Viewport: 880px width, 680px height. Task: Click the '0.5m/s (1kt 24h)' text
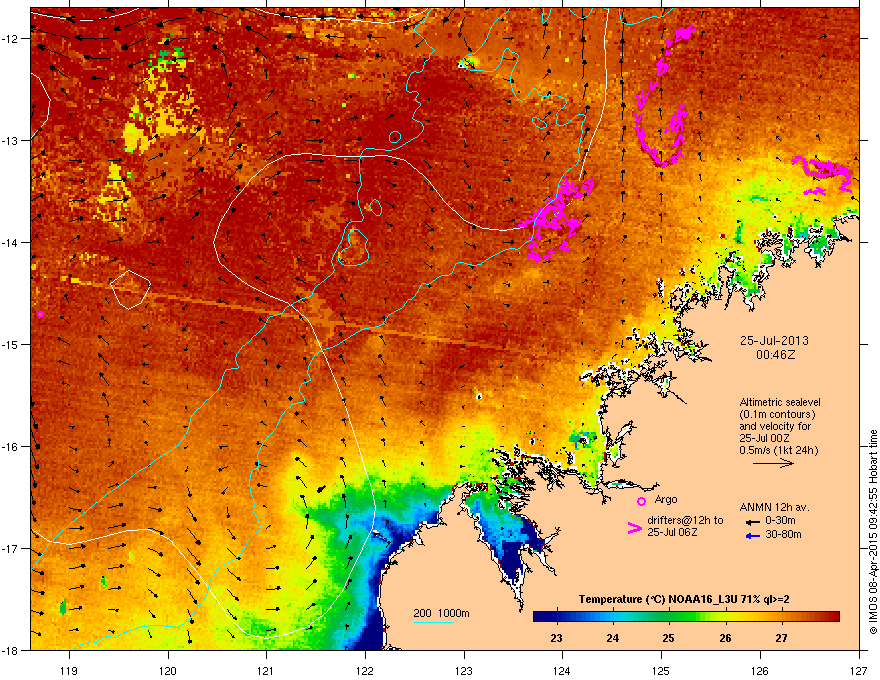[x=778, y=450]
